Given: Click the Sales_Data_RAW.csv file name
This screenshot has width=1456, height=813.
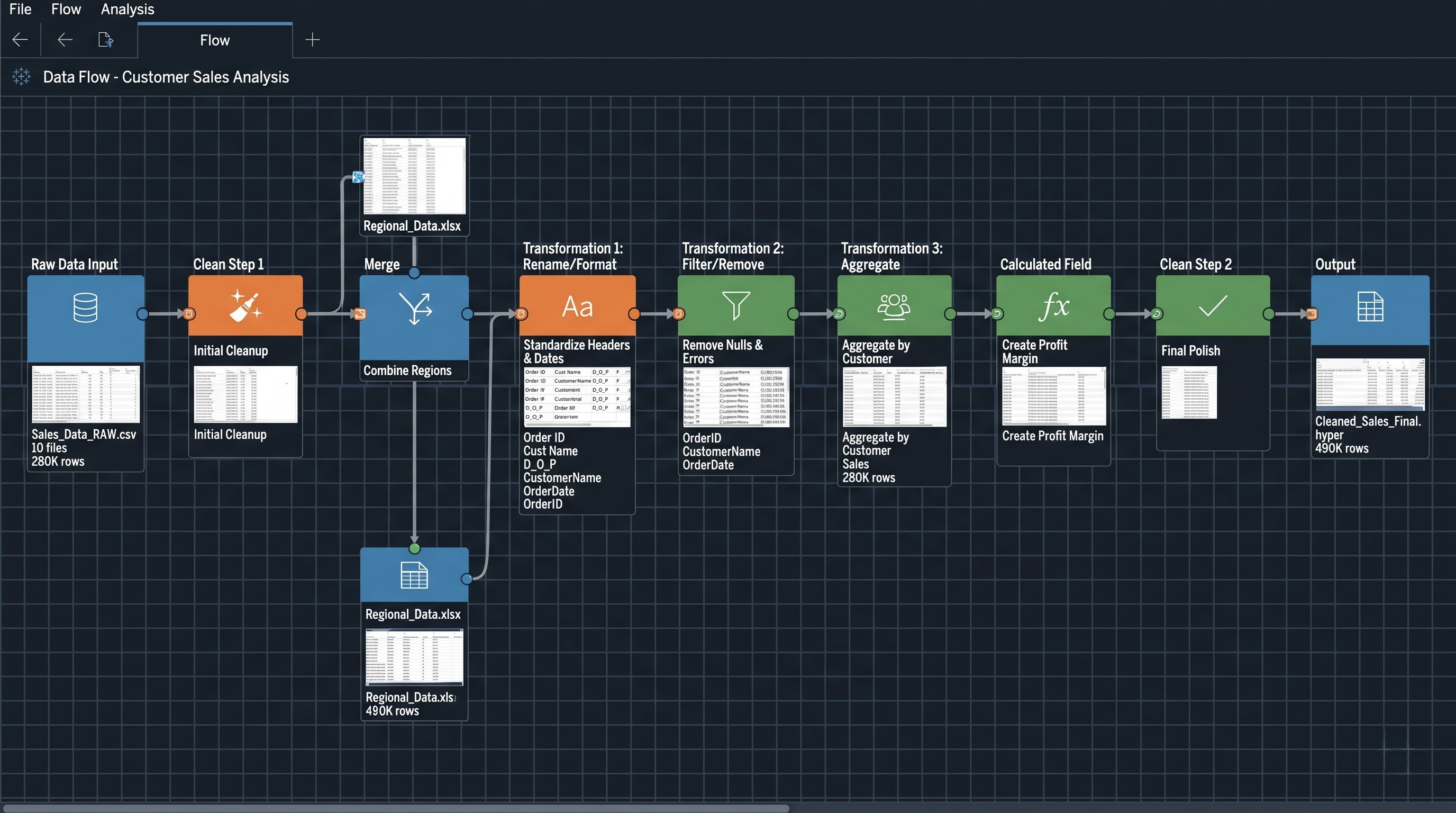Looking at the screenshot, I should coord(84,434).
